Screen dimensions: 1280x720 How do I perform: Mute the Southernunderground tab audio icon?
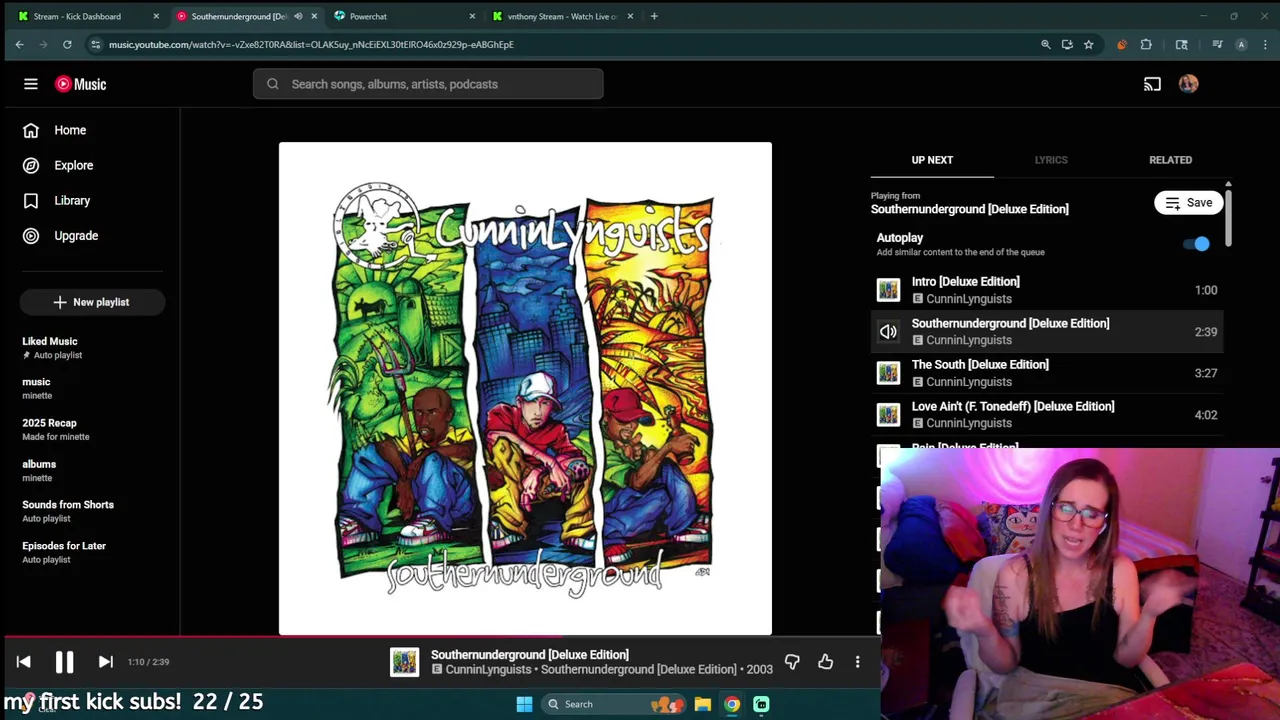(x=298, y=16)
